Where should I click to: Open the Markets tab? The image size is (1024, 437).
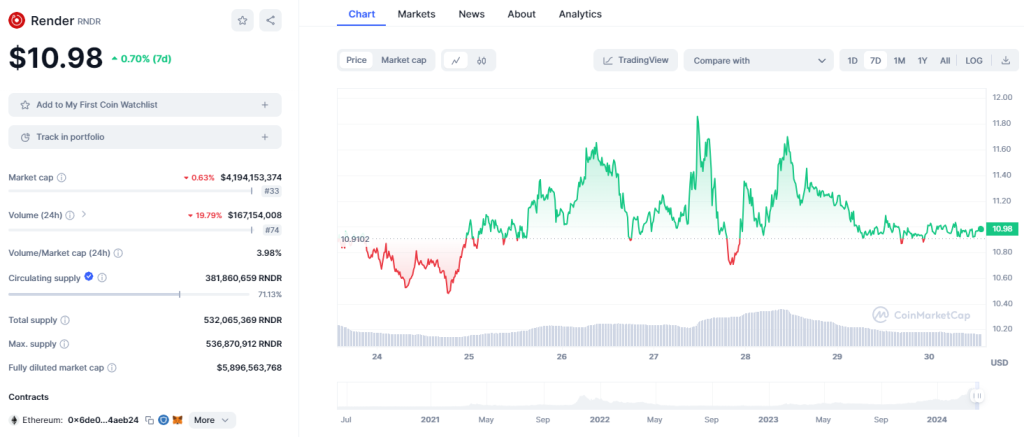coord(416,14)
